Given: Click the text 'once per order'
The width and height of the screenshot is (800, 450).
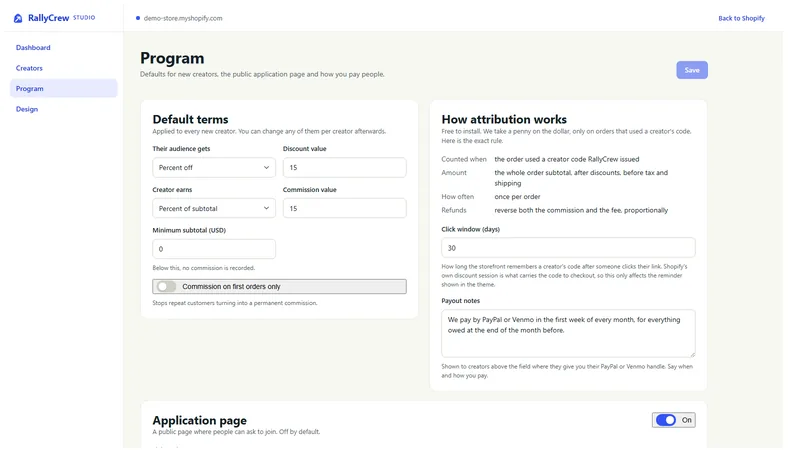Looking at the screenshot, I should 517,196.
